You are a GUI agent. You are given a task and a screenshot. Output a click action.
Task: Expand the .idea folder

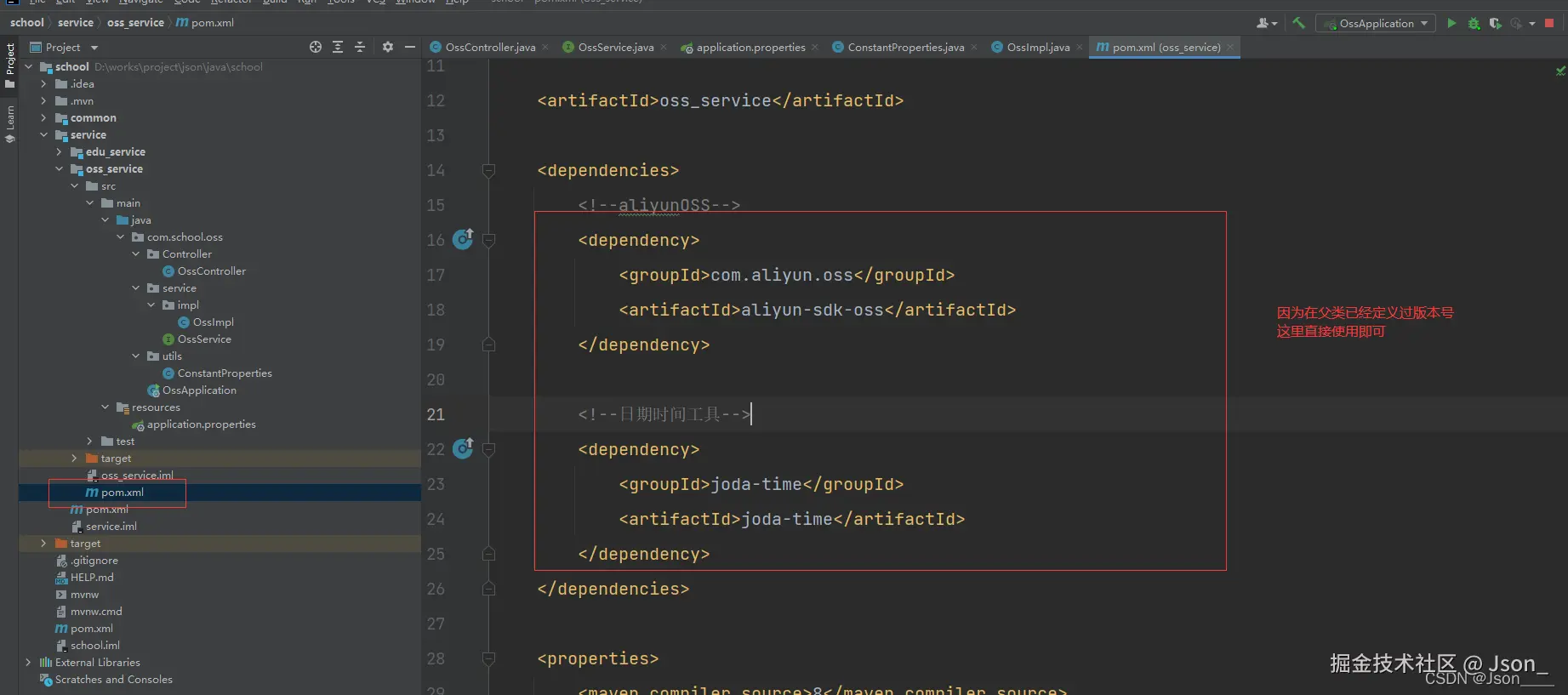pos(43,83)
